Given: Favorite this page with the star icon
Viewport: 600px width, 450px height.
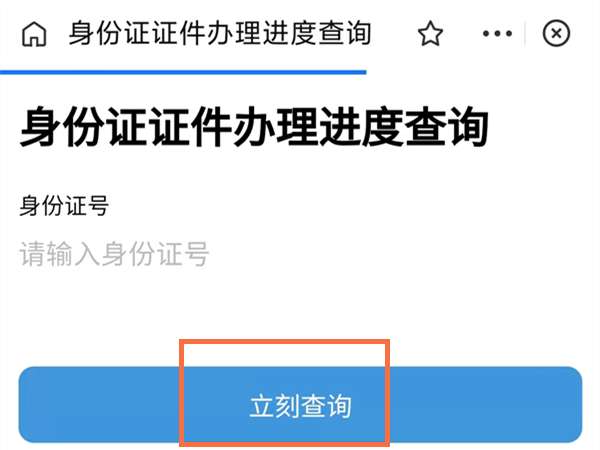Looking at the screenshot, I should (x=430, y=34).
